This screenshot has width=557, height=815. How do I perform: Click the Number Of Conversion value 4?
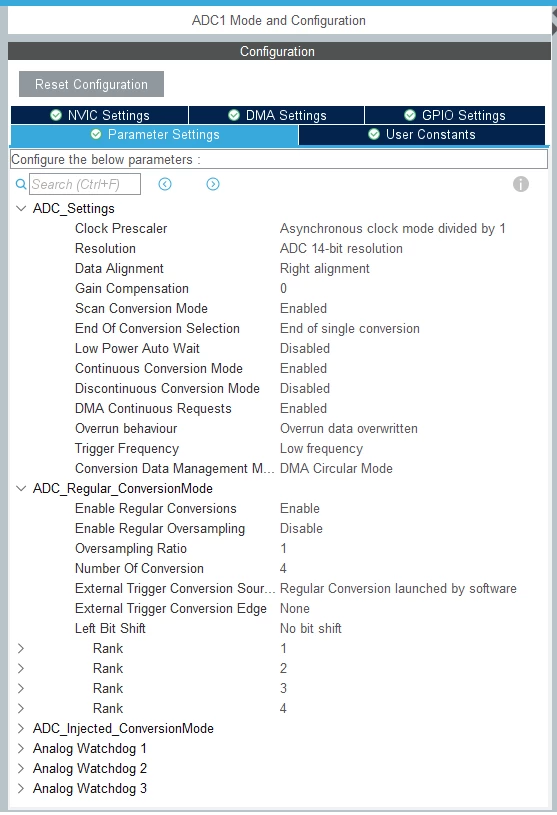(283, 569)
